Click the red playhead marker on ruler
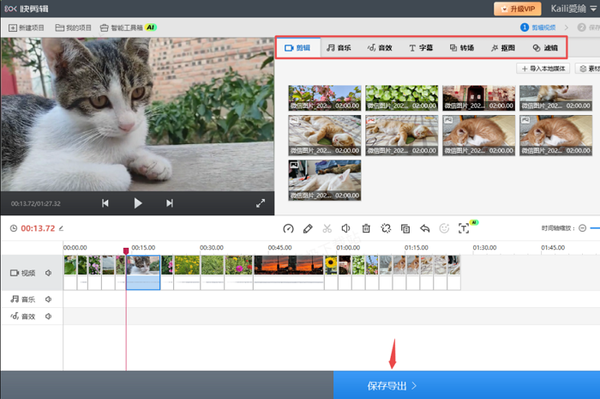Screen dimensions: 600x399 [126, 251]
